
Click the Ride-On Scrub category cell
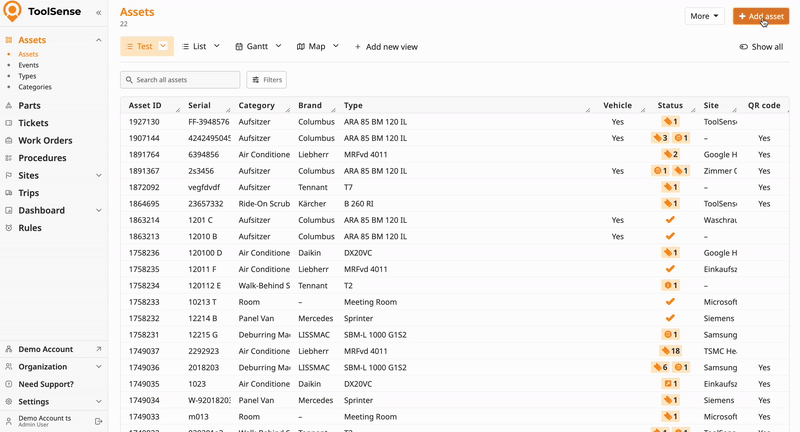[264, 204]
